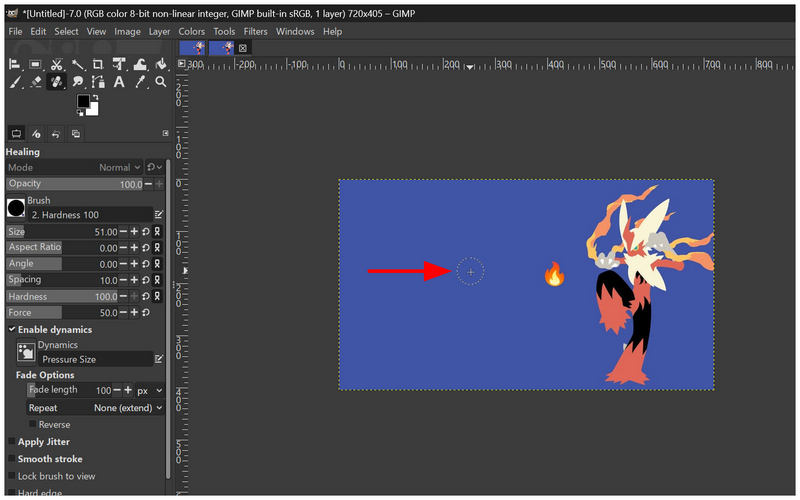Select the Scissors Select tool
Image resolution: width=800 pixels, height=500 pixels.
(x=56, y=64)
